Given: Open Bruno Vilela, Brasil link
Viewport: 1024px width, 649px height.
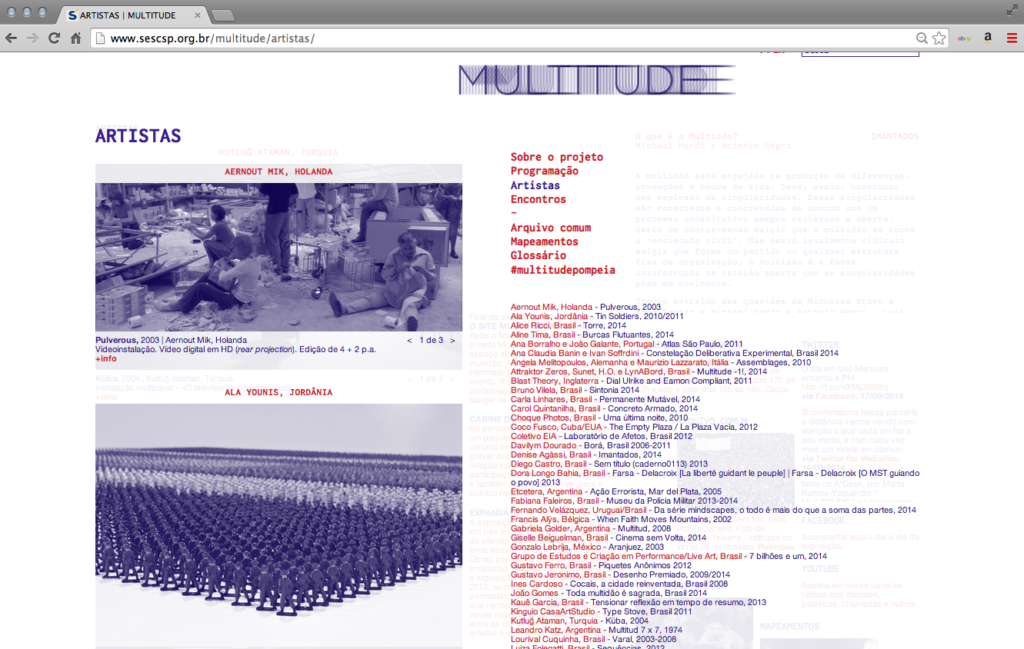Looking at the screenshot, I should coord(546,390).
